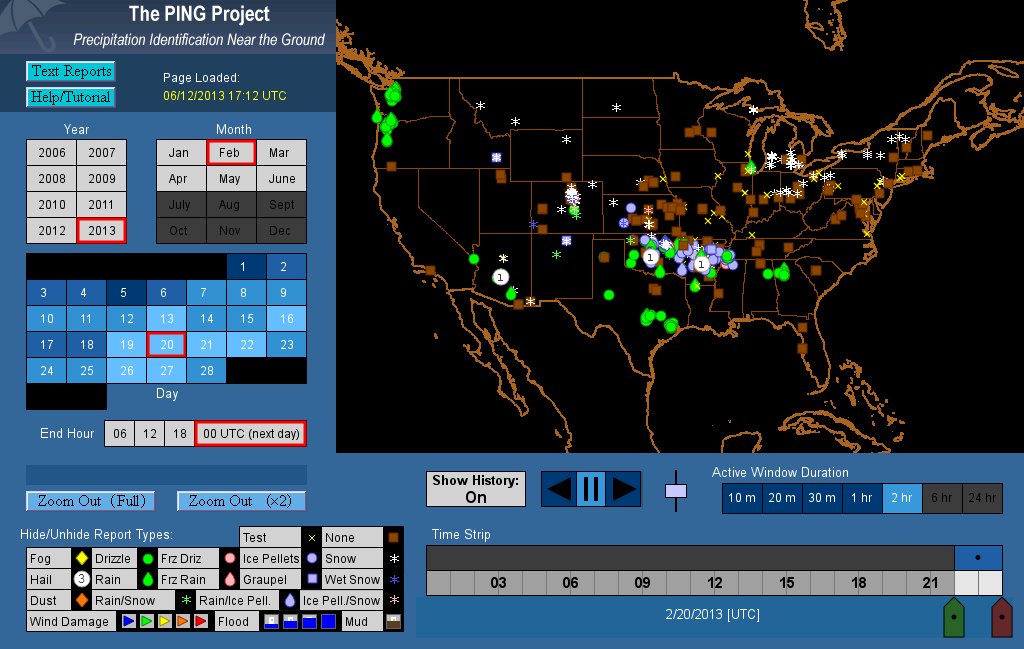This screenshot has height=649, width=1024.
Task: Toggle Show History On button
Action: 476,489
